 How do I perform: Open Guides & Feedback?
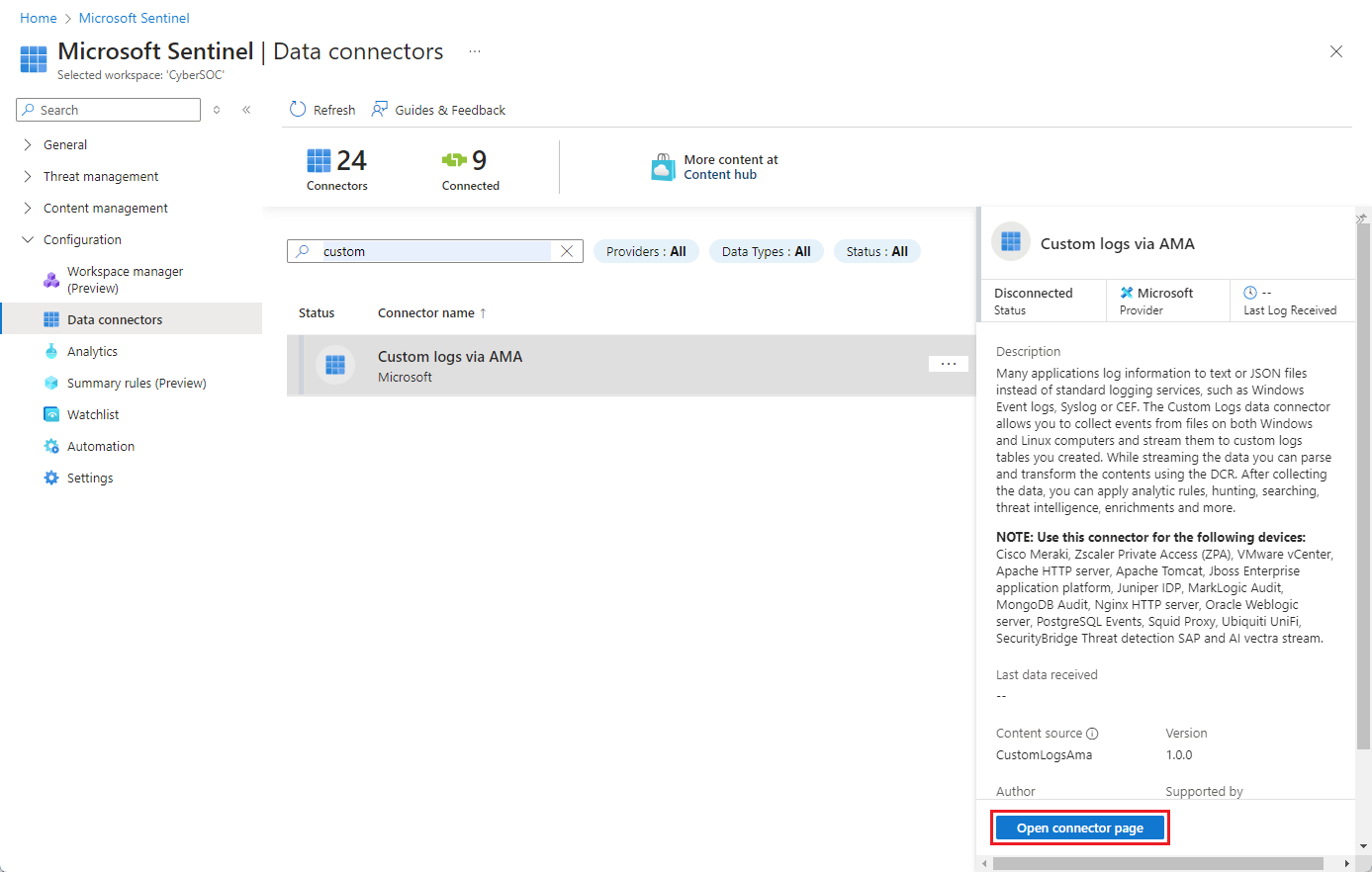click(438, 109)
